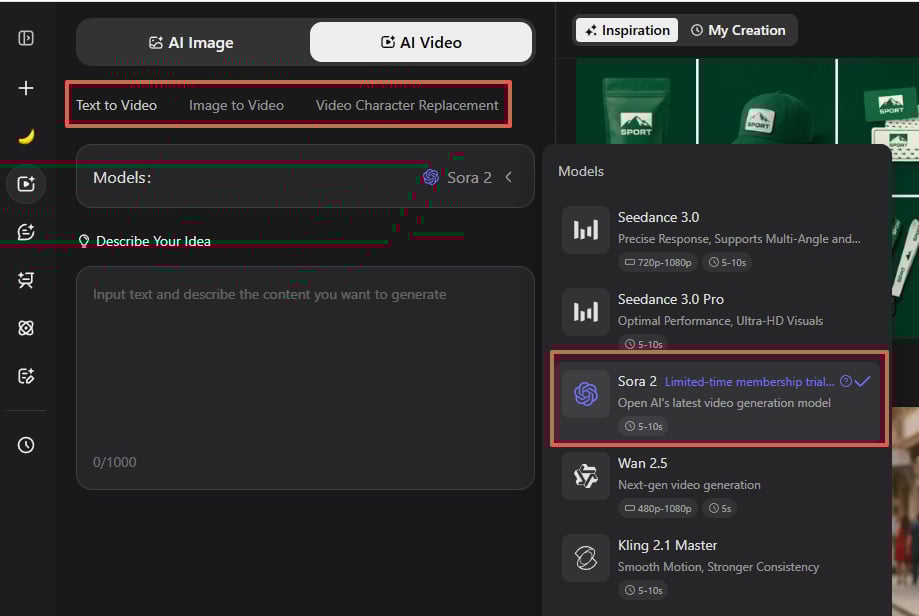
Task: Open the AI chat sidebar icon
Action: pos(26,232)
